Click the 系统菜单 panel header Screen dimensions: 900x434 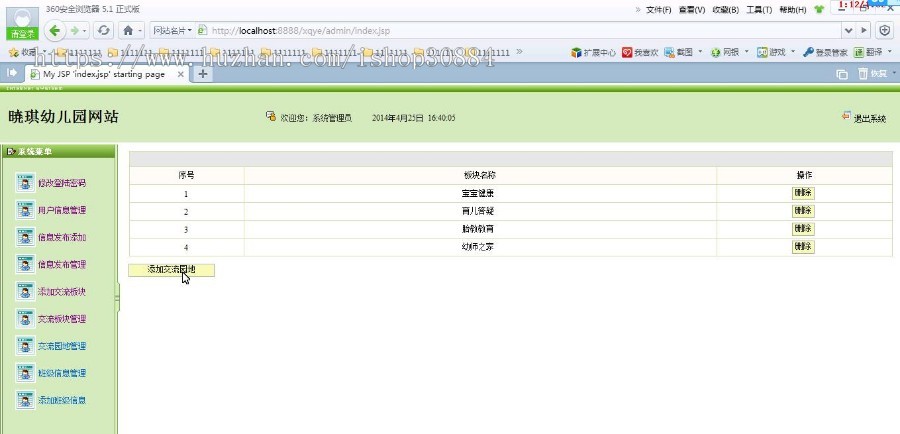(57, 152)
